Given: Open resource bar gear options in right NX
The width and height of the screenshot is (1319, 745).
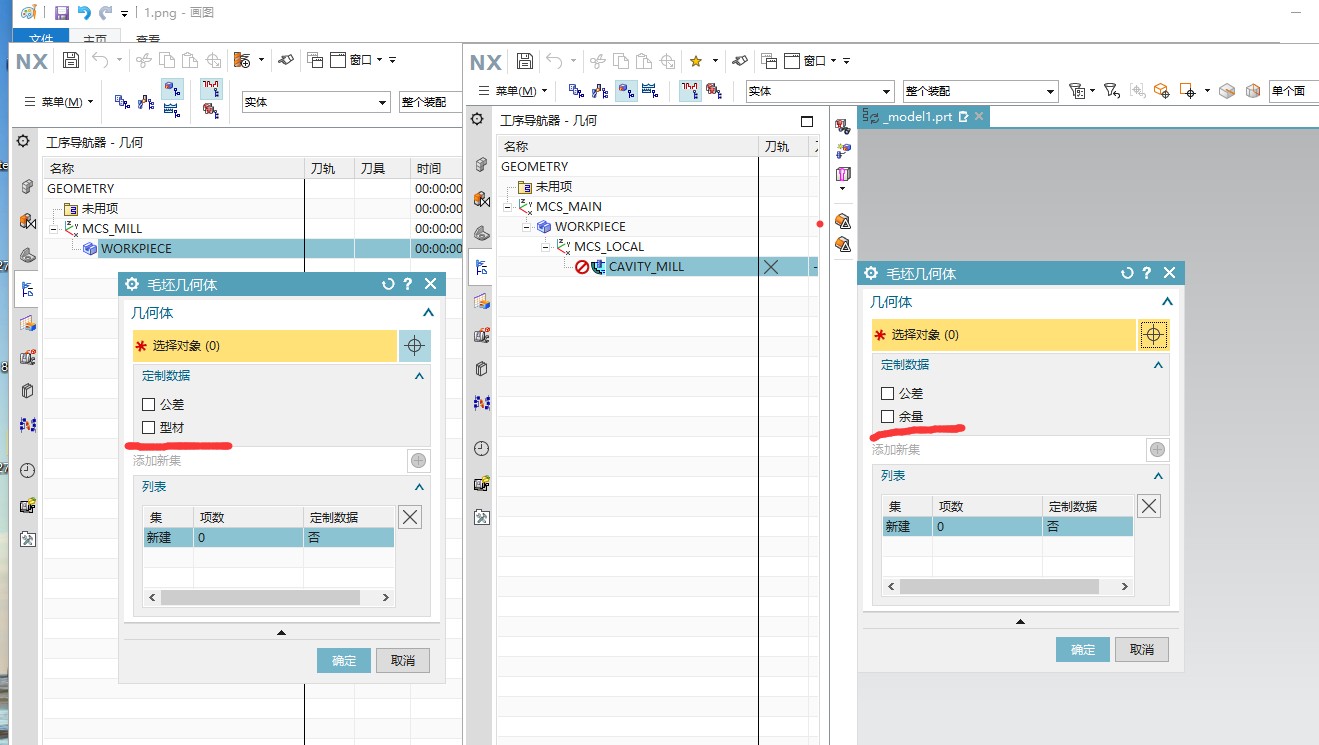Looking at the screenshot, I should point(478,120).
